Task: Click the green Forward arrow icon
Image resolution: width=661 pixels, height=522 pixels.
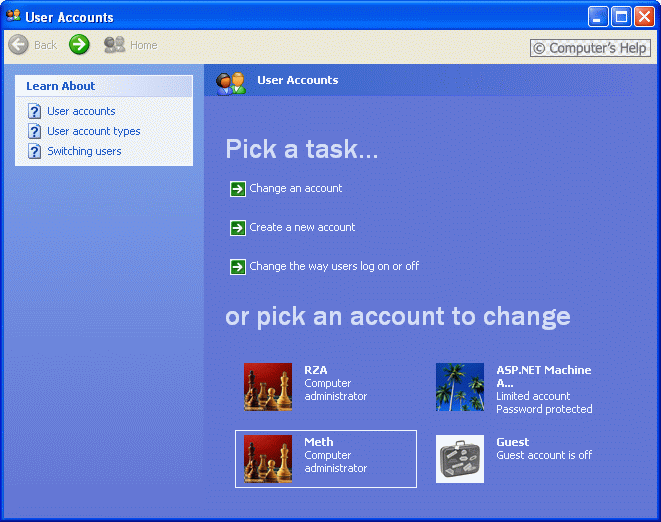Action: click(x=79, y=45)
